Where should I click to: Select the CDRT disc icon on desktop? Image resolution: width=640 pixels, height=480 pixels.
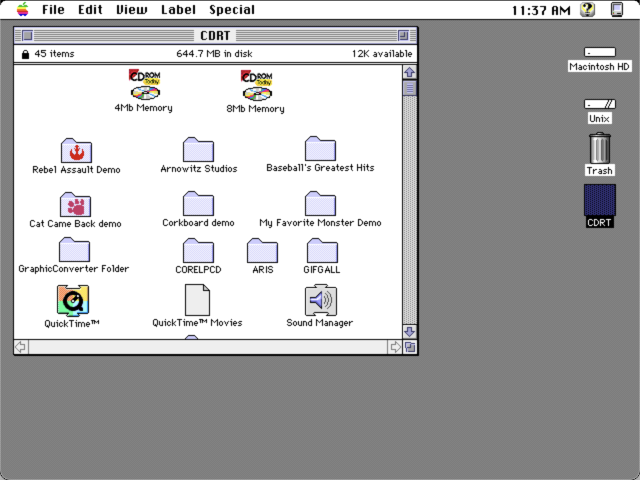600,200
